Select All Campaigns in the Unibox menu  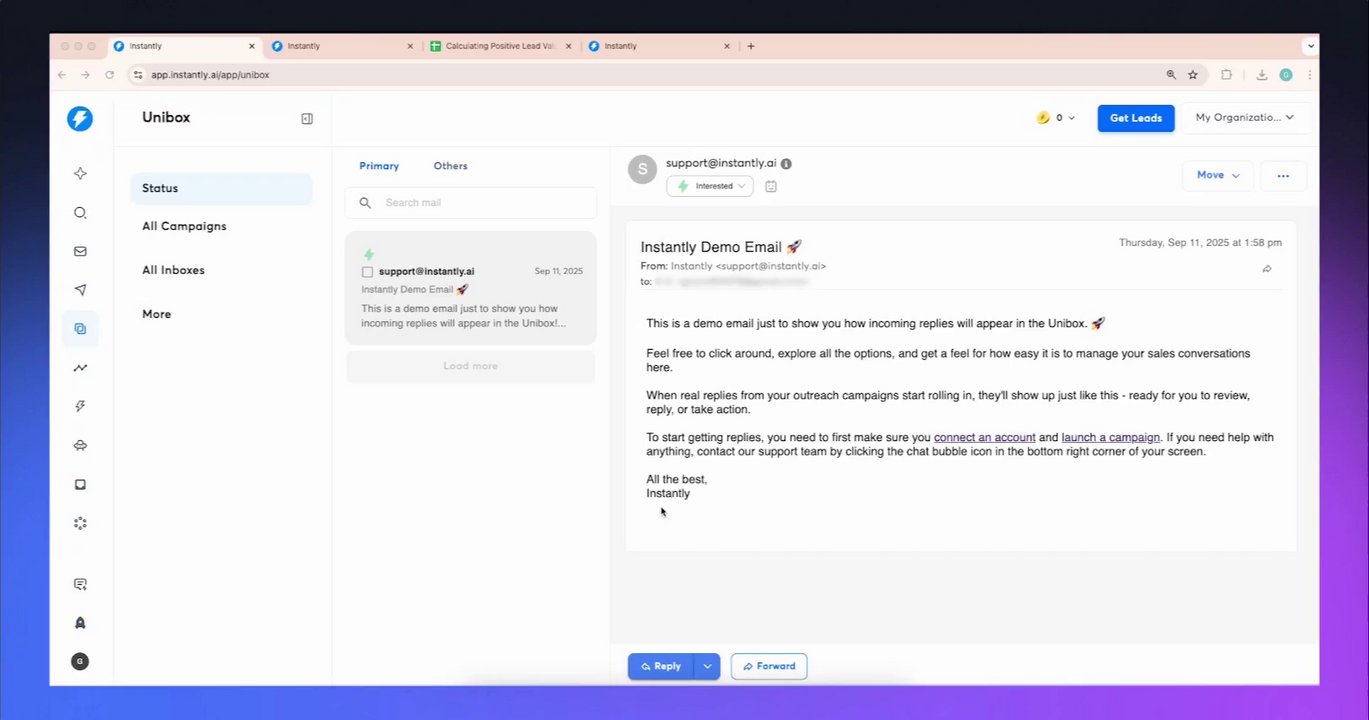coord(184,226)
